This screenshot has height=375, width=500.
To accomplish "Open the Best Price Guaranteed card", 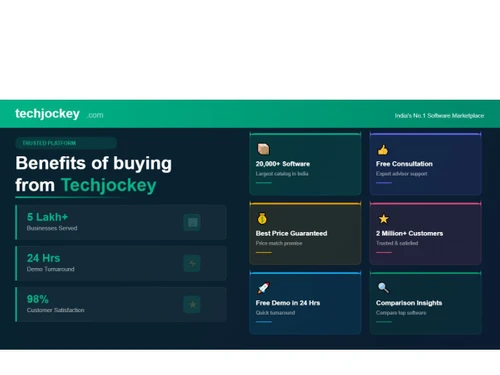I will [305, 233].
